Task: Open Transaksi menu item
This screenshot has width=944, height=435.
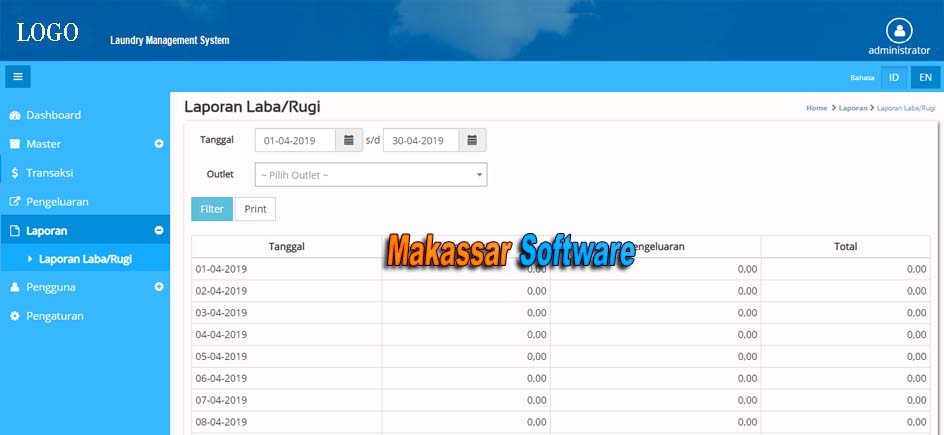Action: click(50, 173)
